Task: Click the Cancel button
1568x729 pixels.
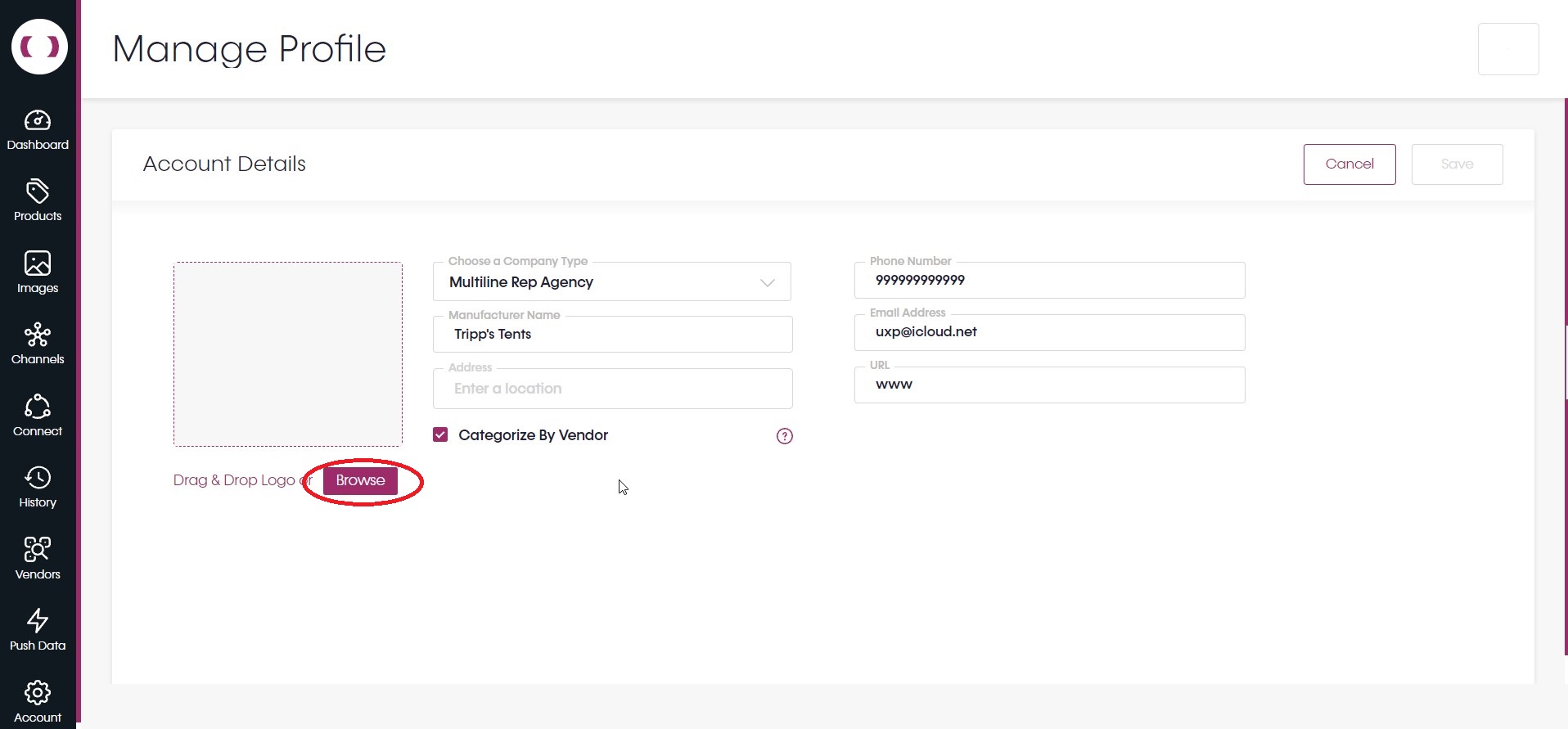Action: click(x=1349, y=164)
